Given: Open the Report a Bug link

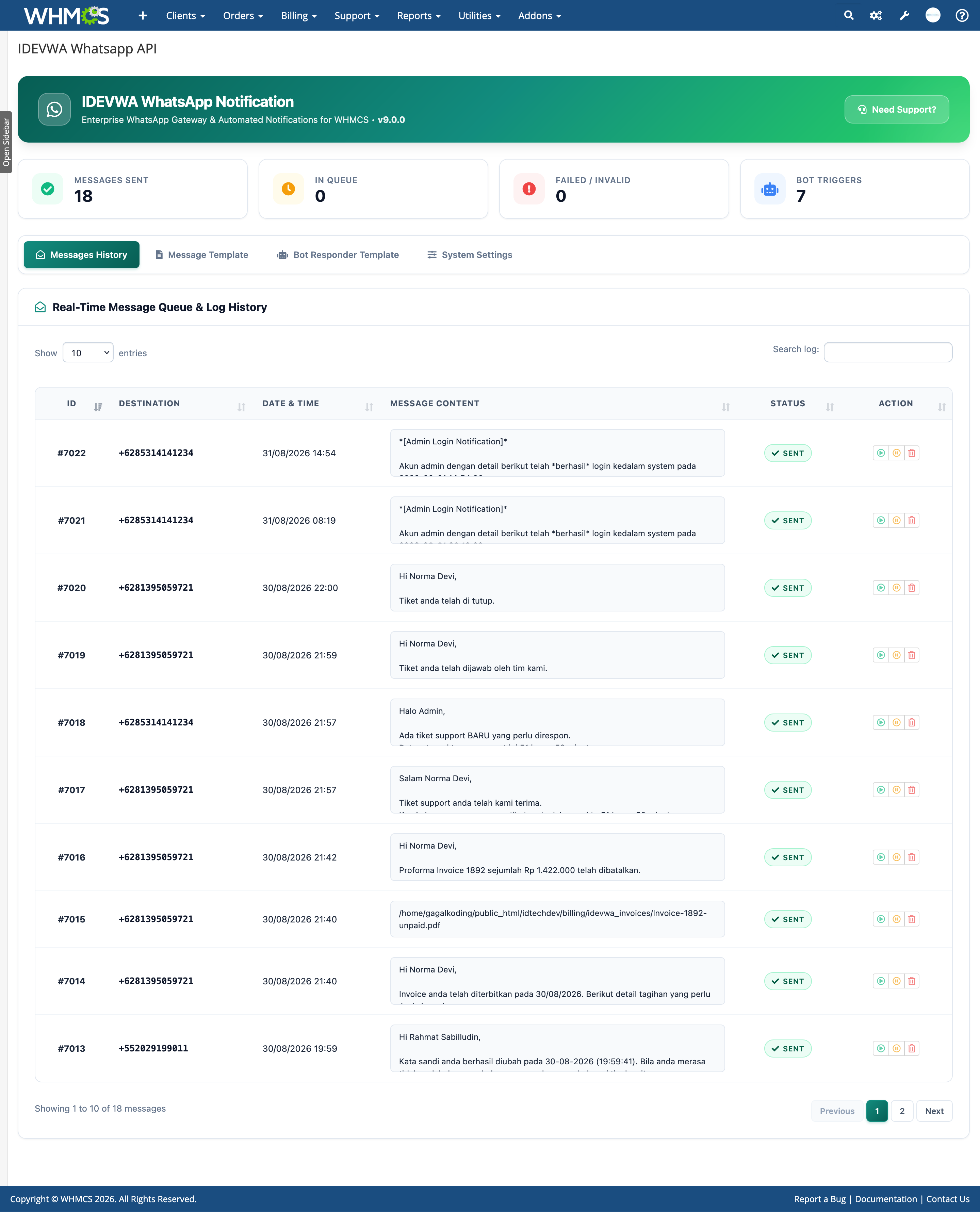Looking at the screenshot, I should click(x=820, y=1198).
